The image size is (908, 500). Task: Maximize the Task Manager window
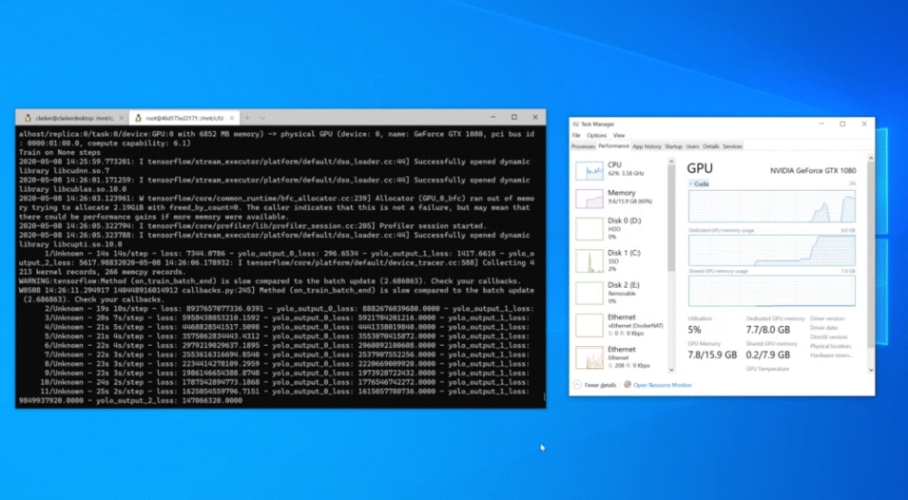(843, 124)
